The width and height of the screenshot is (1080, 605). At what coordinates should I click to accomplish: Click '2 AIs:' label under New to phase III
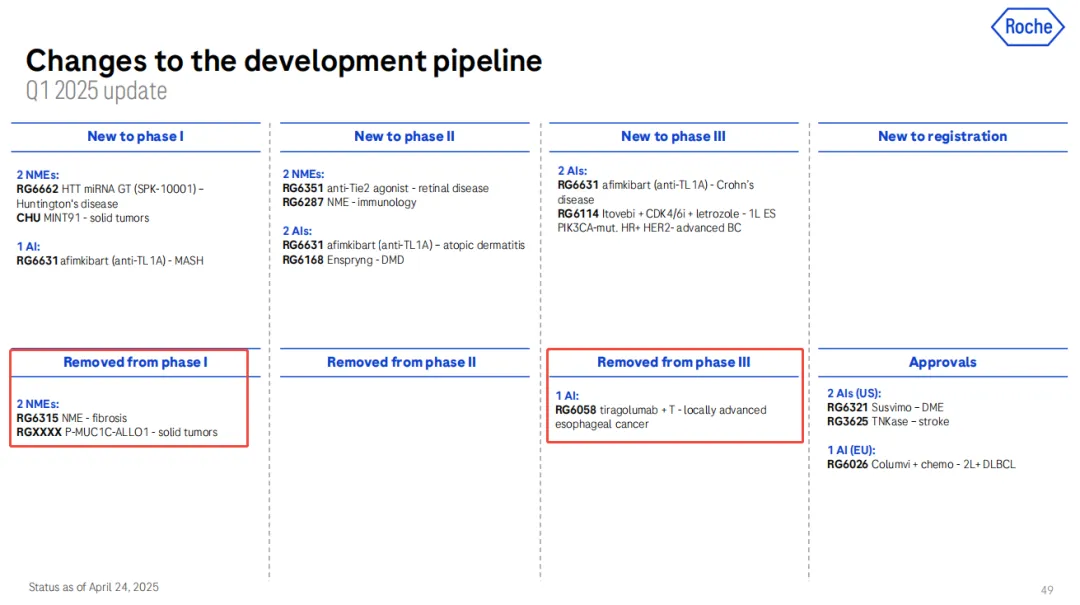572,171
